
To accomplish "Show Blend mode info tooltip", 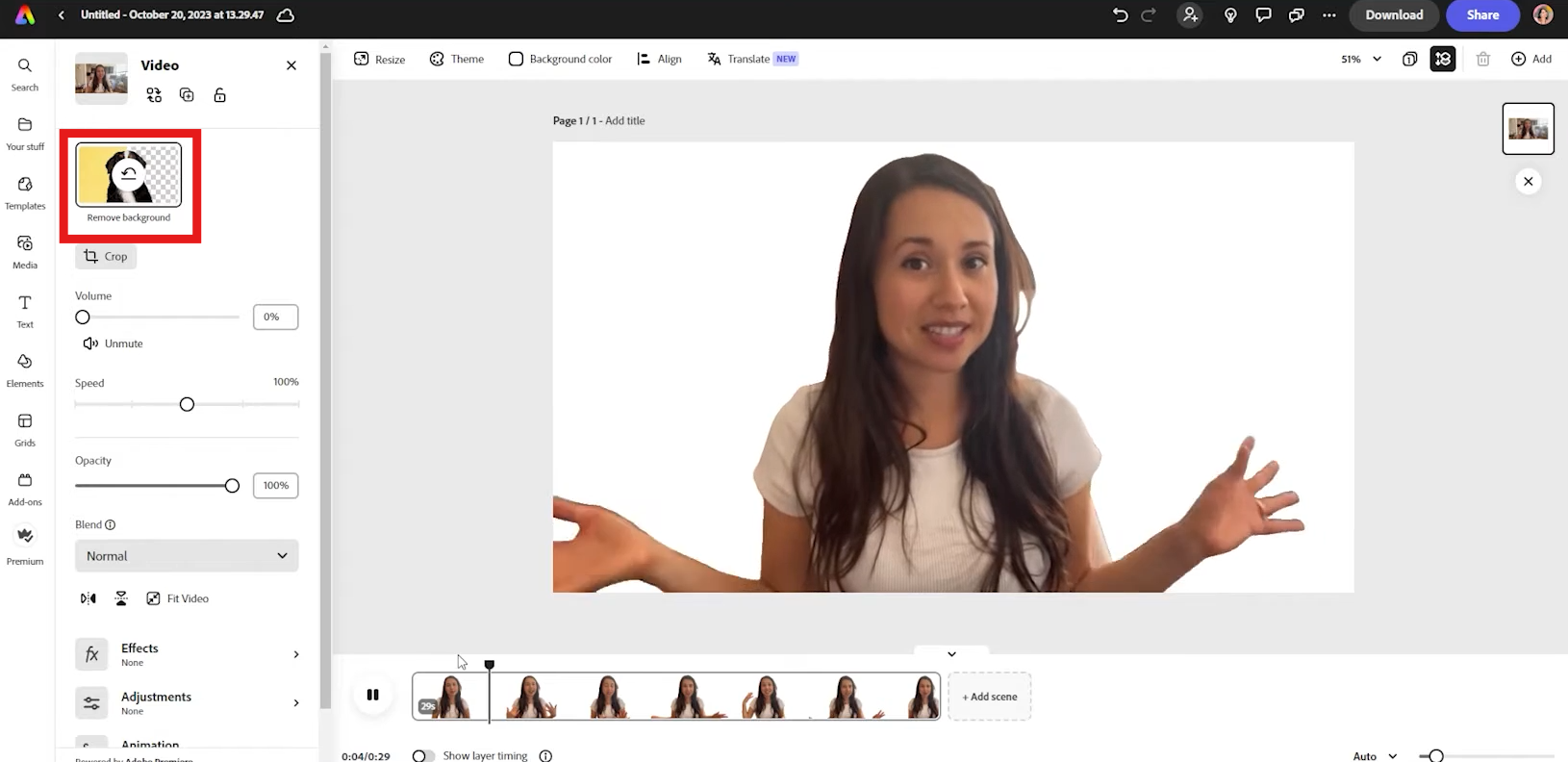I will click(x=110, y=525).
